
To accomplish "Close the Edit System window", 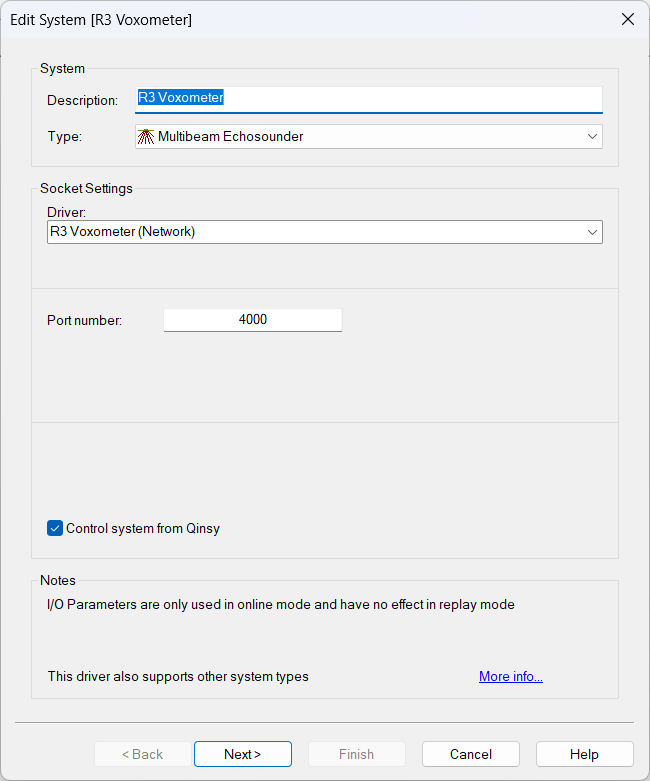I will [628, 19].
